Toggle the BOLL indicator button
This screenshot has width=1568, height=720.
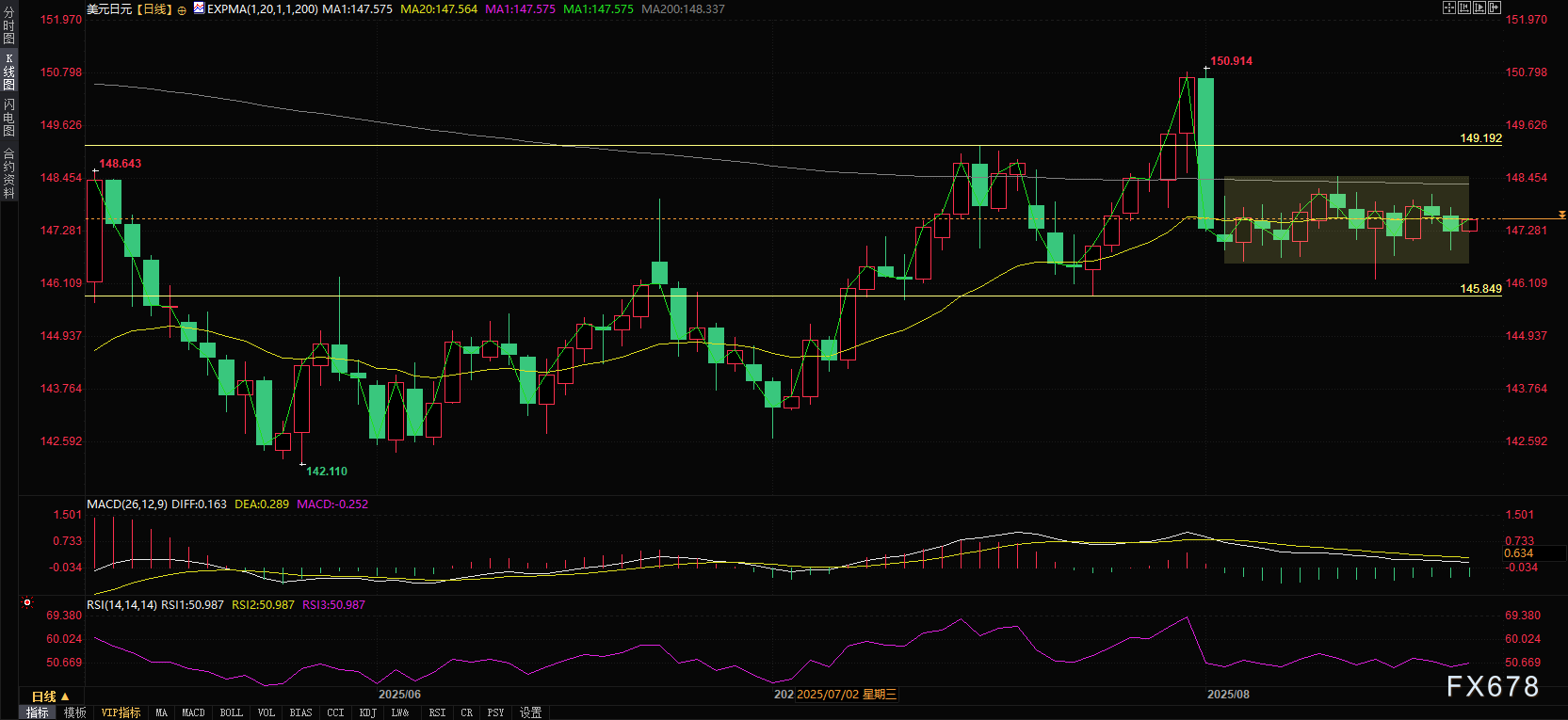point(231,712)
